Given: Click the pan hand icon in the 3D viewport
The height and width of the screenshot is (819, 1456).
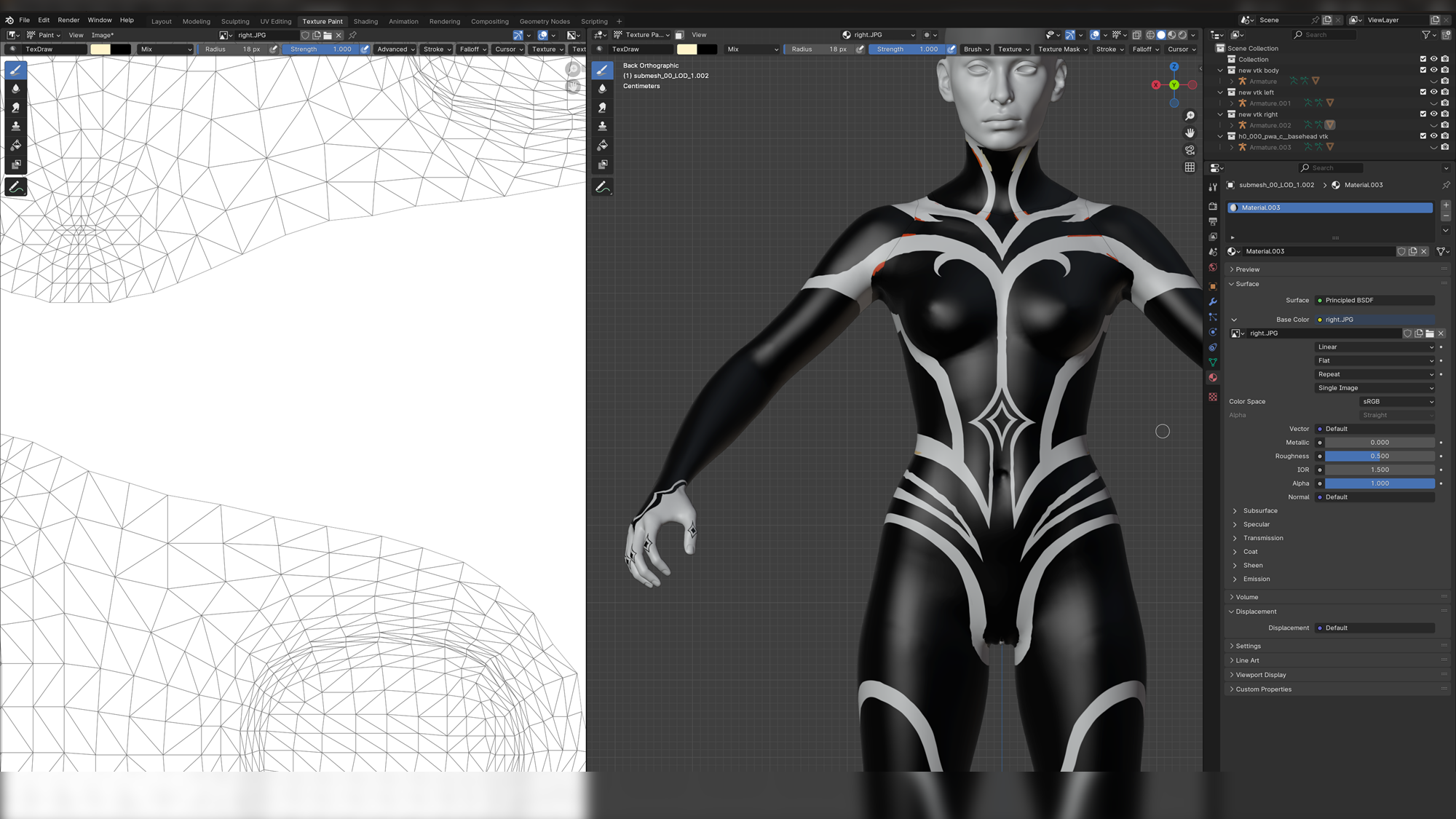Looking at the screenshot, I should coord(1190,132).
